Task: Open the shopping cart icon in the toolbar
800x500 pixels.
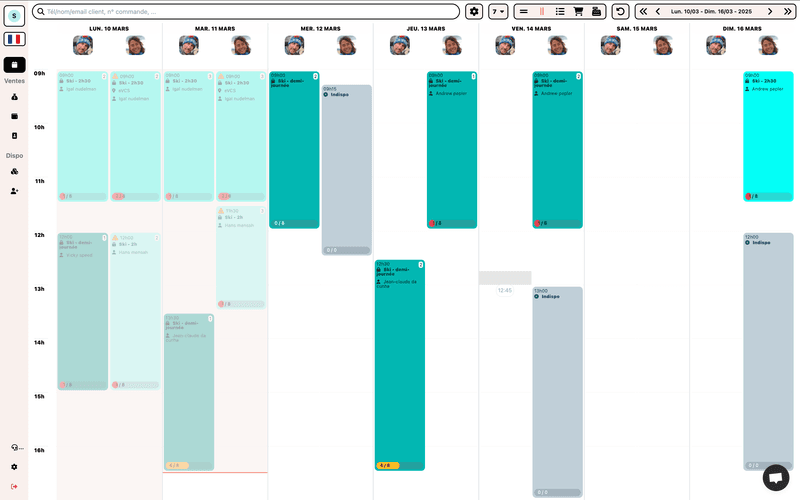Action: (x=578, y=11)
